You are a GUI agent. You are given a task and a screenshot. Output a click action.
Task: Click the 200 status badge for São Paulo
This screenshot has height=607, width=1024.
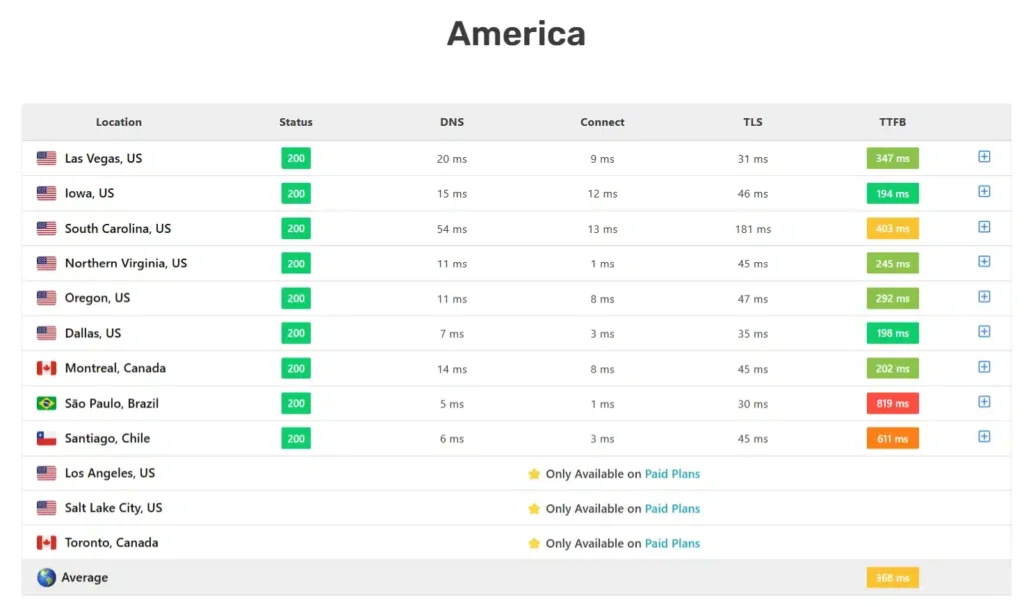[x=296, y=403]
